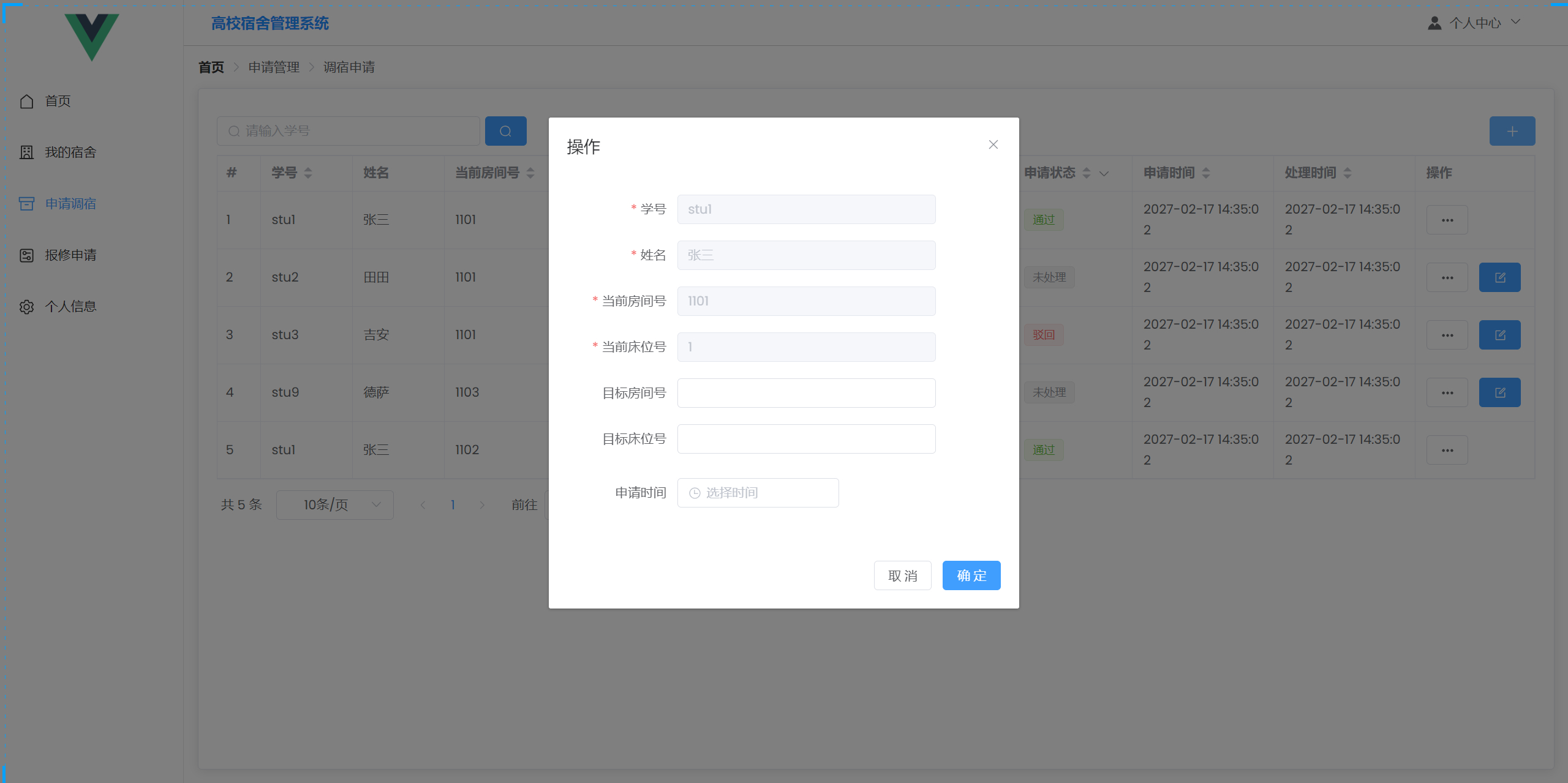Click the plus add-application button
1568x783 pixels.
click(x=1512, y=131)
